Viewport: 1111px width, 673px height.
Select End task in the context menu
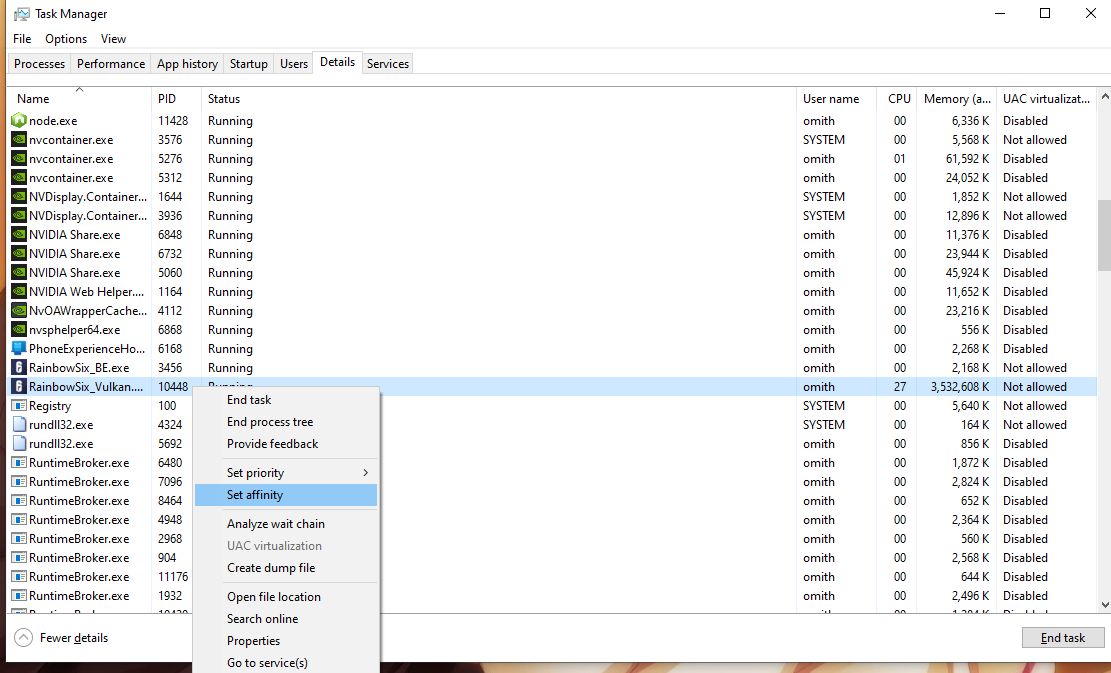286,400
